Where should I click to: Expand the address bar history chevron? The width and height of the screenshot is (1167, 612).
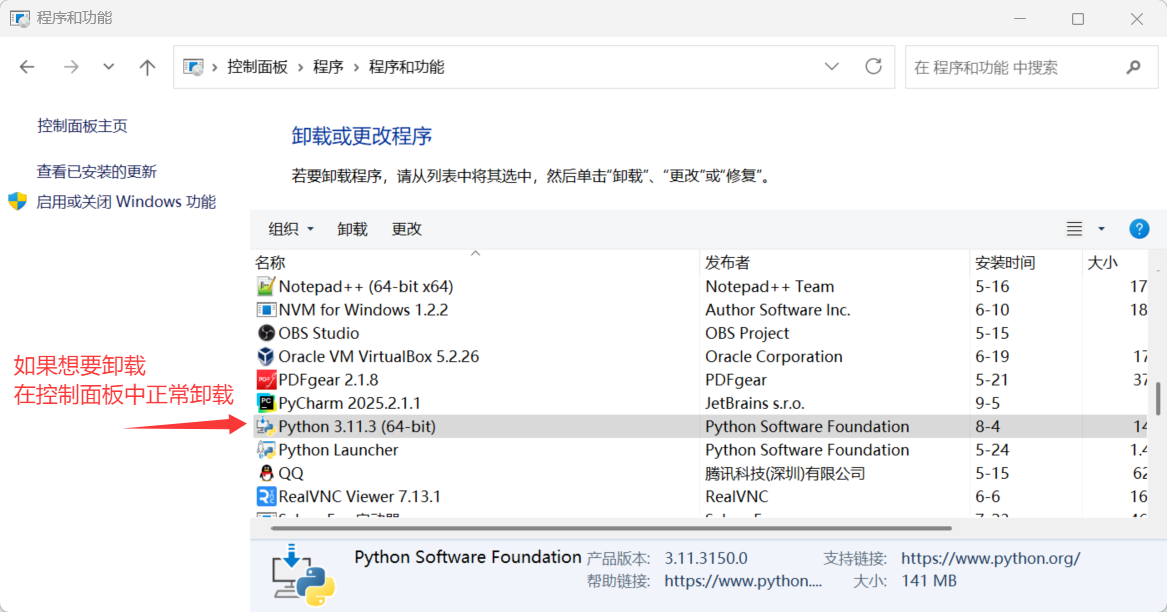click(832, 66)
